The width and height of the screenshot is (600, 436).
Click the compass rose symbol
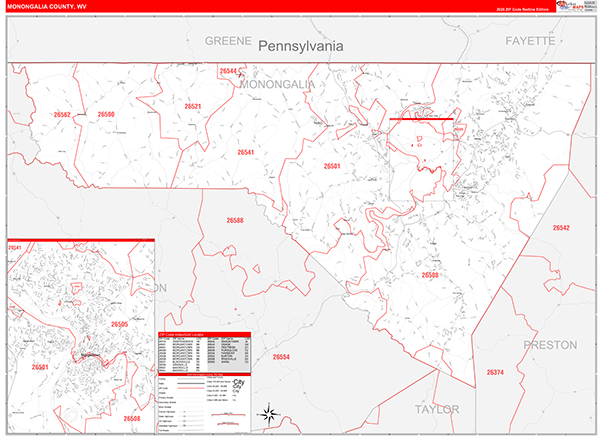click(x=269, y=414)
